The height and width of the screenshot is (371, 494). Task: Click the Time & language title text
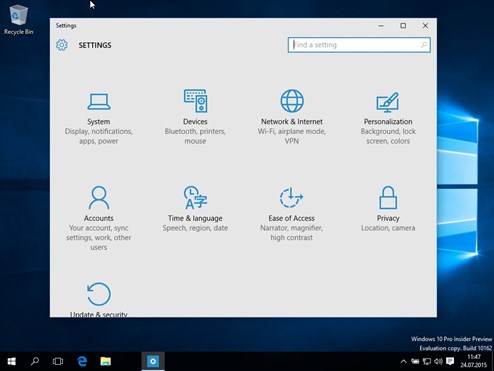coord(195,218)
